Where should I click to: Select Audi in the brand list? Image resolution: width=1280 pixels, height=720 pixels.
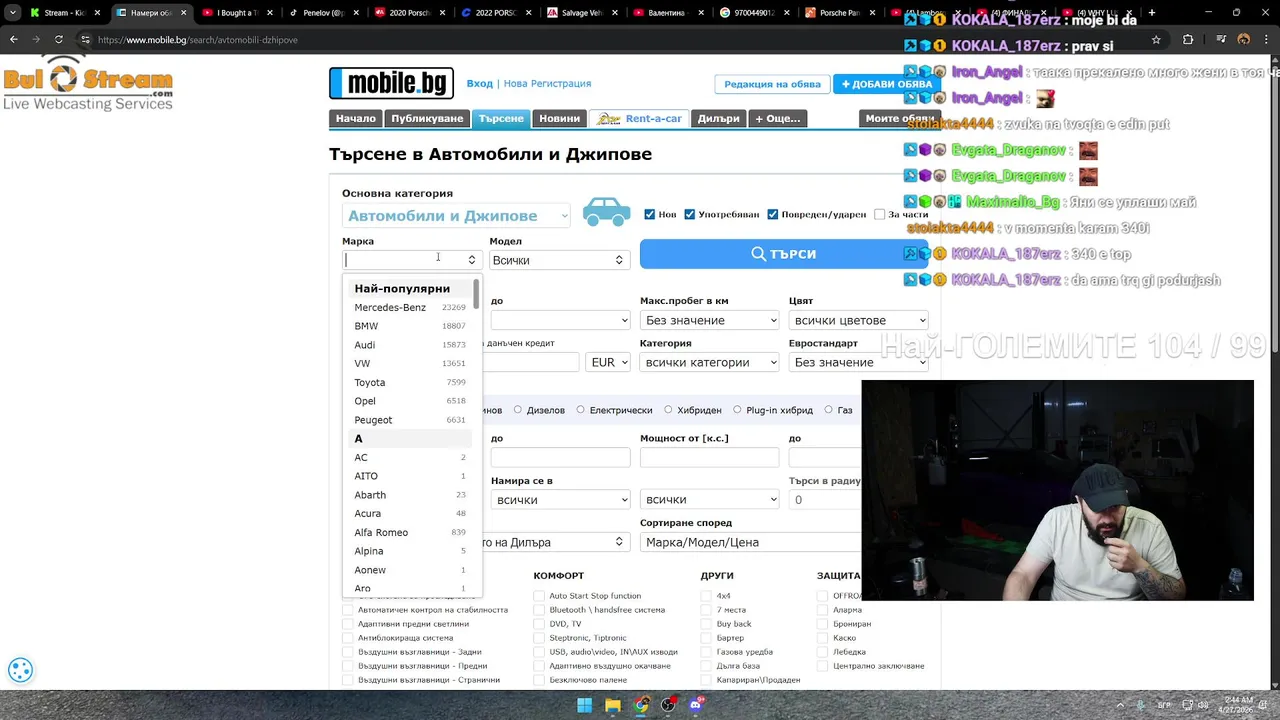tap(409, 345)
